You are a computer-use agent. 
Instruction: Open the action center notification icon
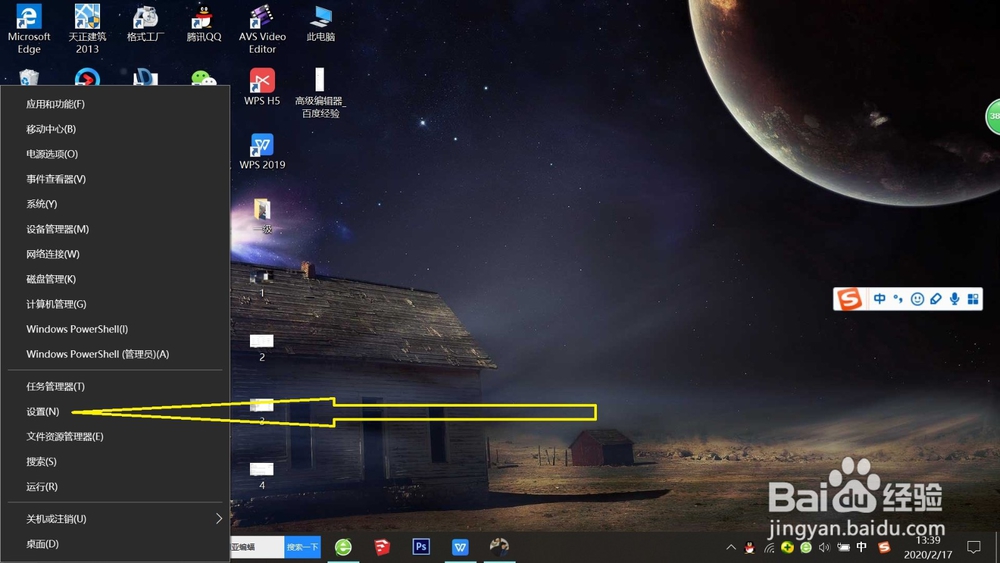[973, 547]
